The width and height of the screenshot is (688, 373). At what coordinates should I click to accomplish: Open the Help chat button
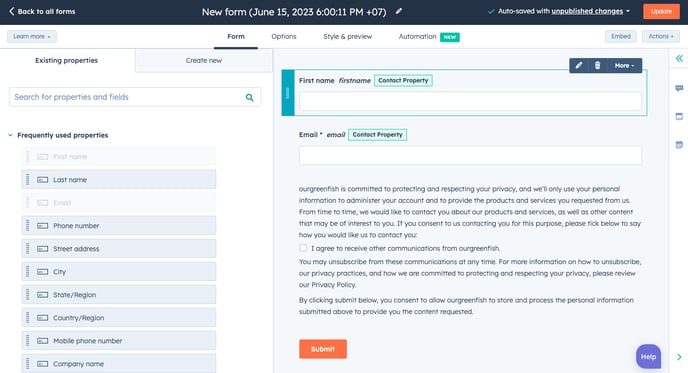point(649,357)
